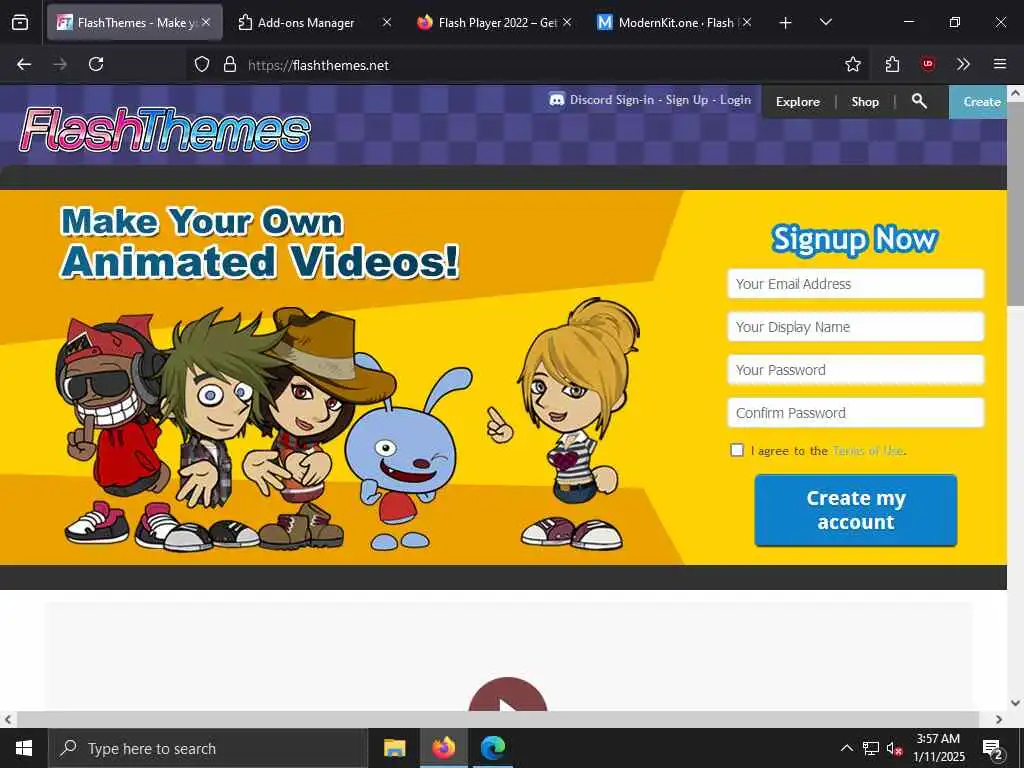
Task: Open the tracking protection shield icon
Action: click(x=202, y=64)
